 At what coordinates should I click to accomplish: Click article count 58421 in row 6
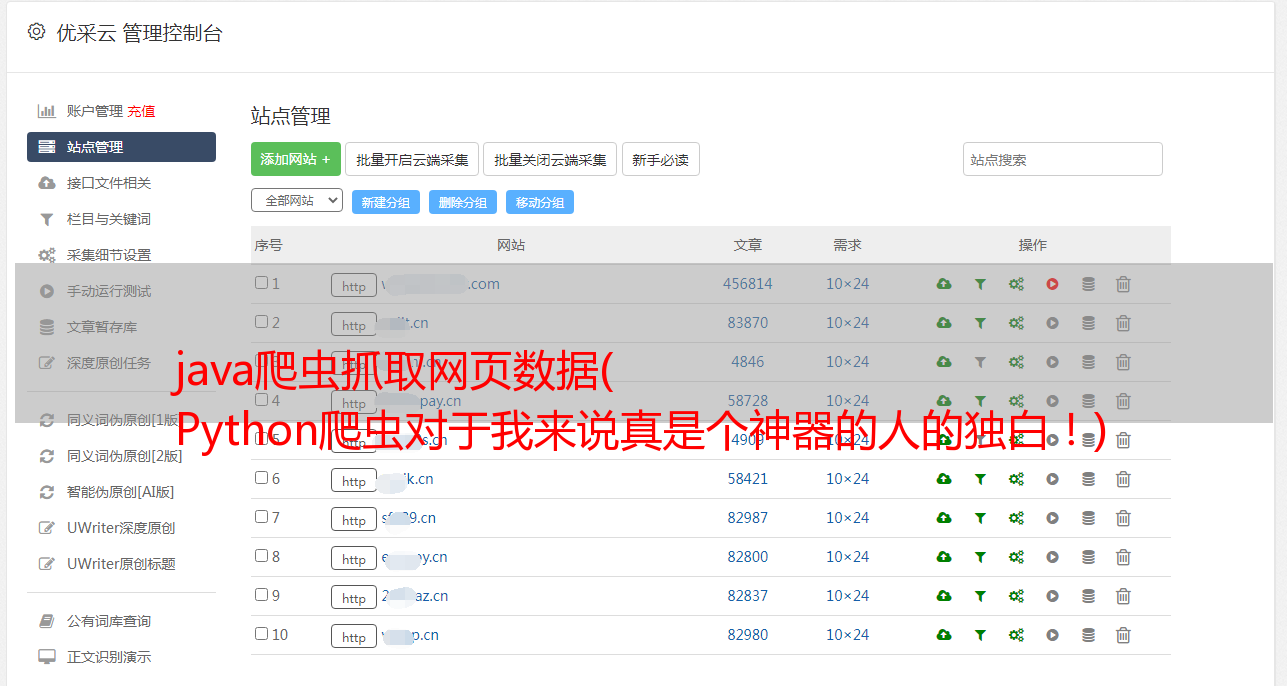point(748,479)
